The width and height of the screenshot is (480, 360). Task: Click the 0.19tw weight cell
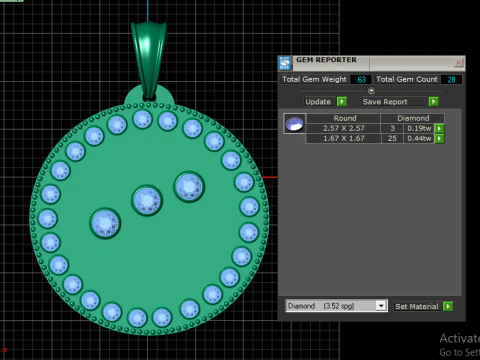pyautogui.click(x=419, y=128)
